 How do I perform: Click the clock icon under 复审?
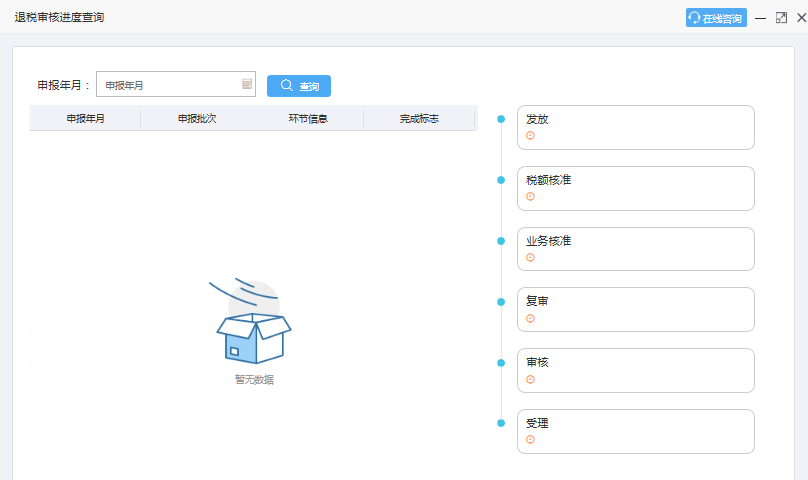click(x=530, y=319)
